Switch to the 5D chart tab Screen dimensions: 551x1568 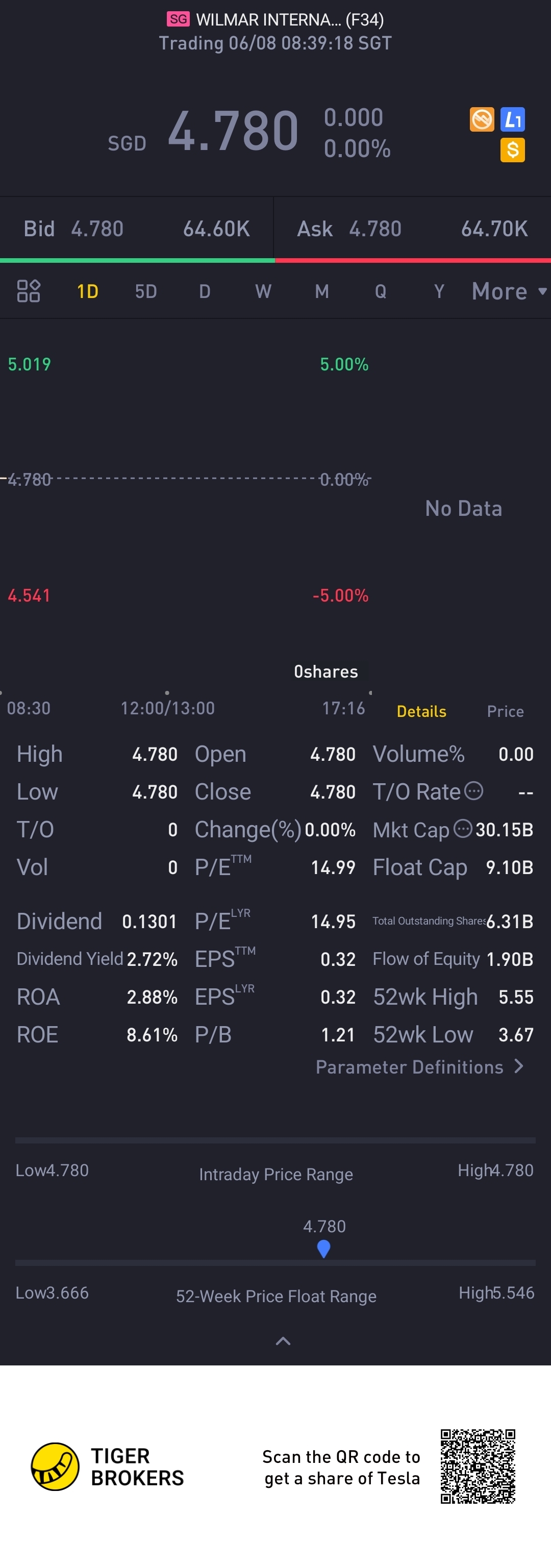tap(146, 291)
